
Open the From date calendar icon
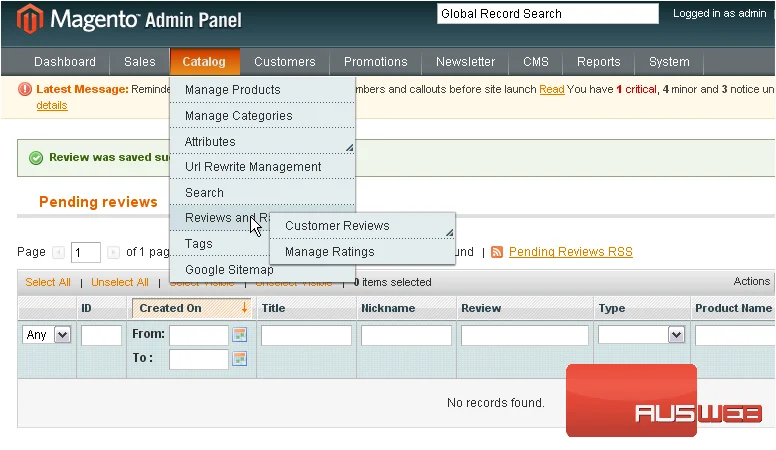[240, 335]
